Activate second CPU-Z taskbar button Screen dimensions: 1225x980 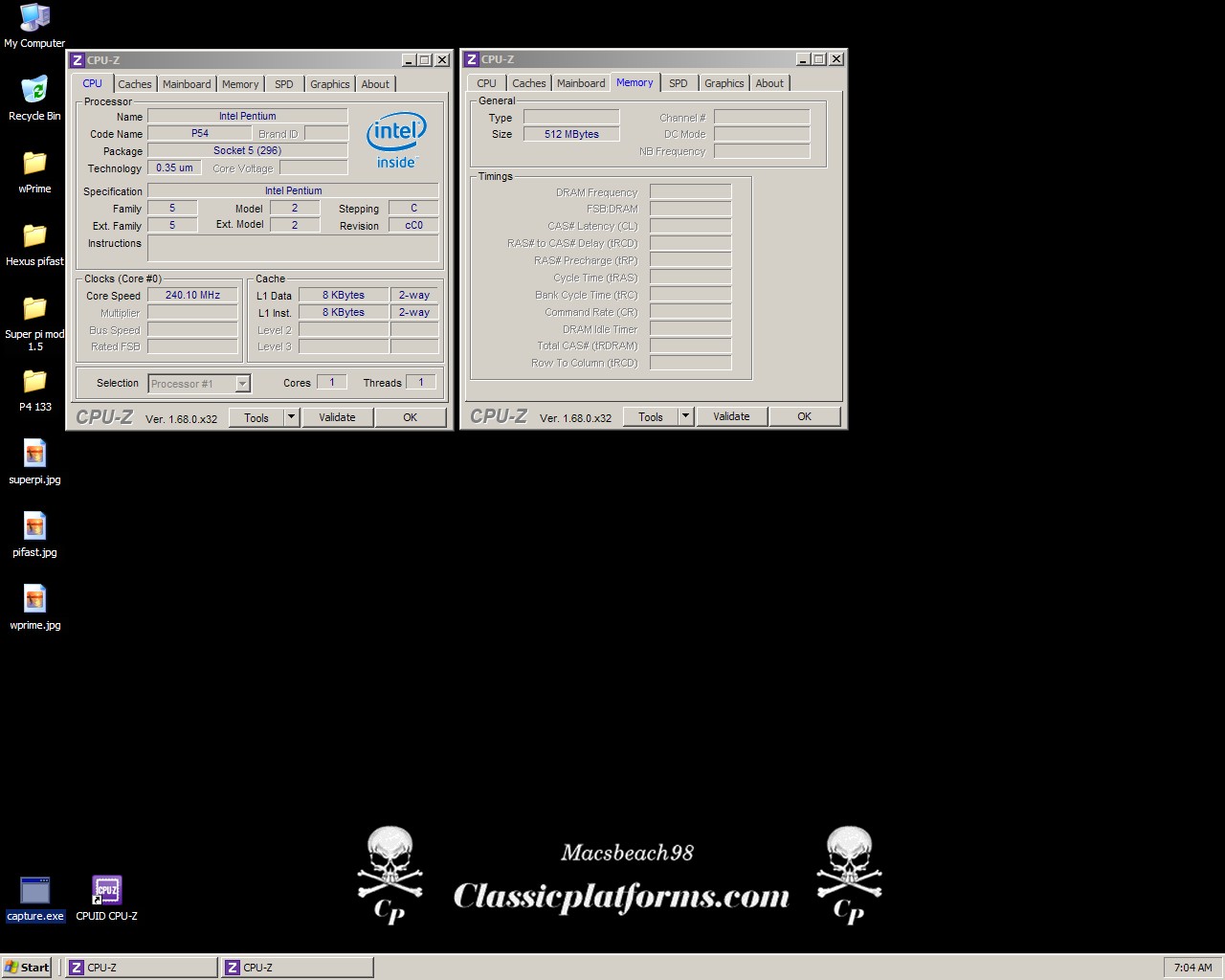[297, 968]
